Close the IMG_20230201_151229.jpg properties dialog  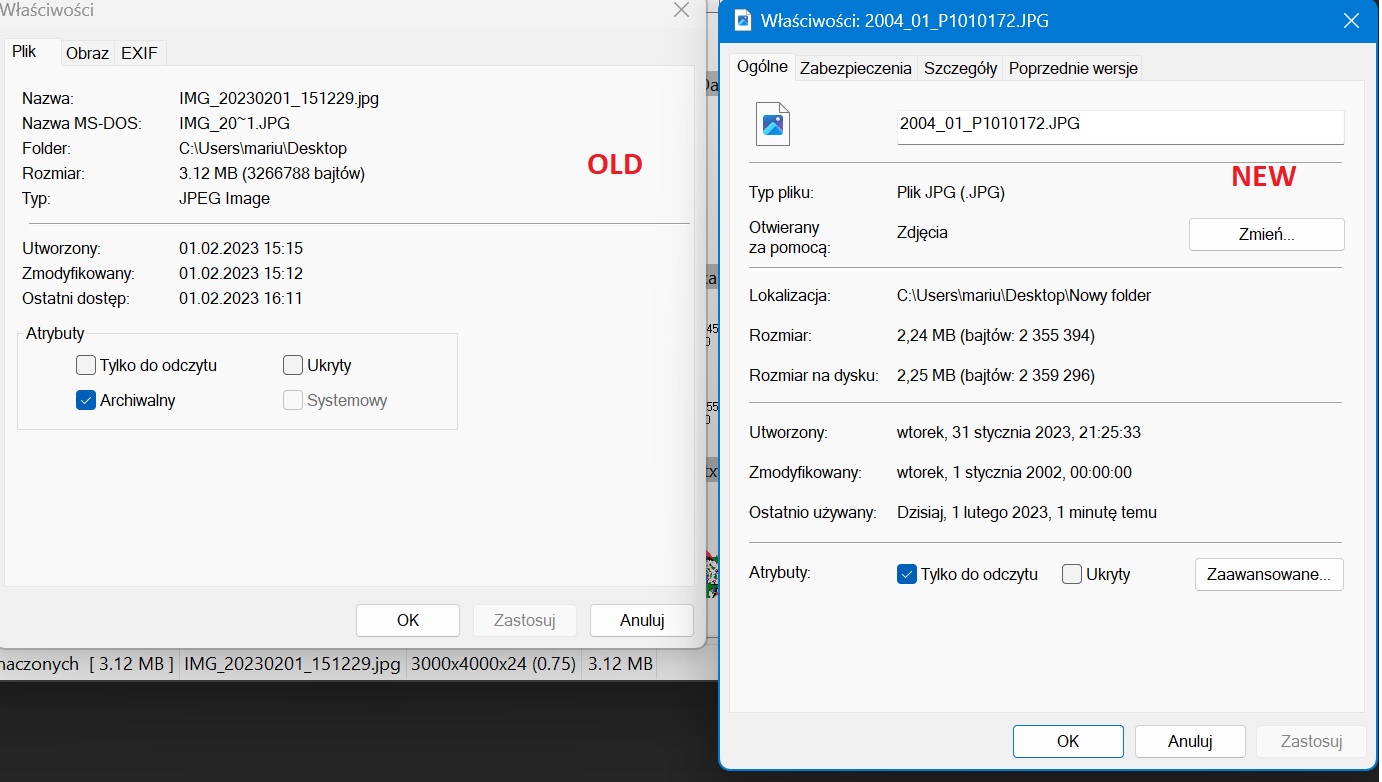pos(681,11)
